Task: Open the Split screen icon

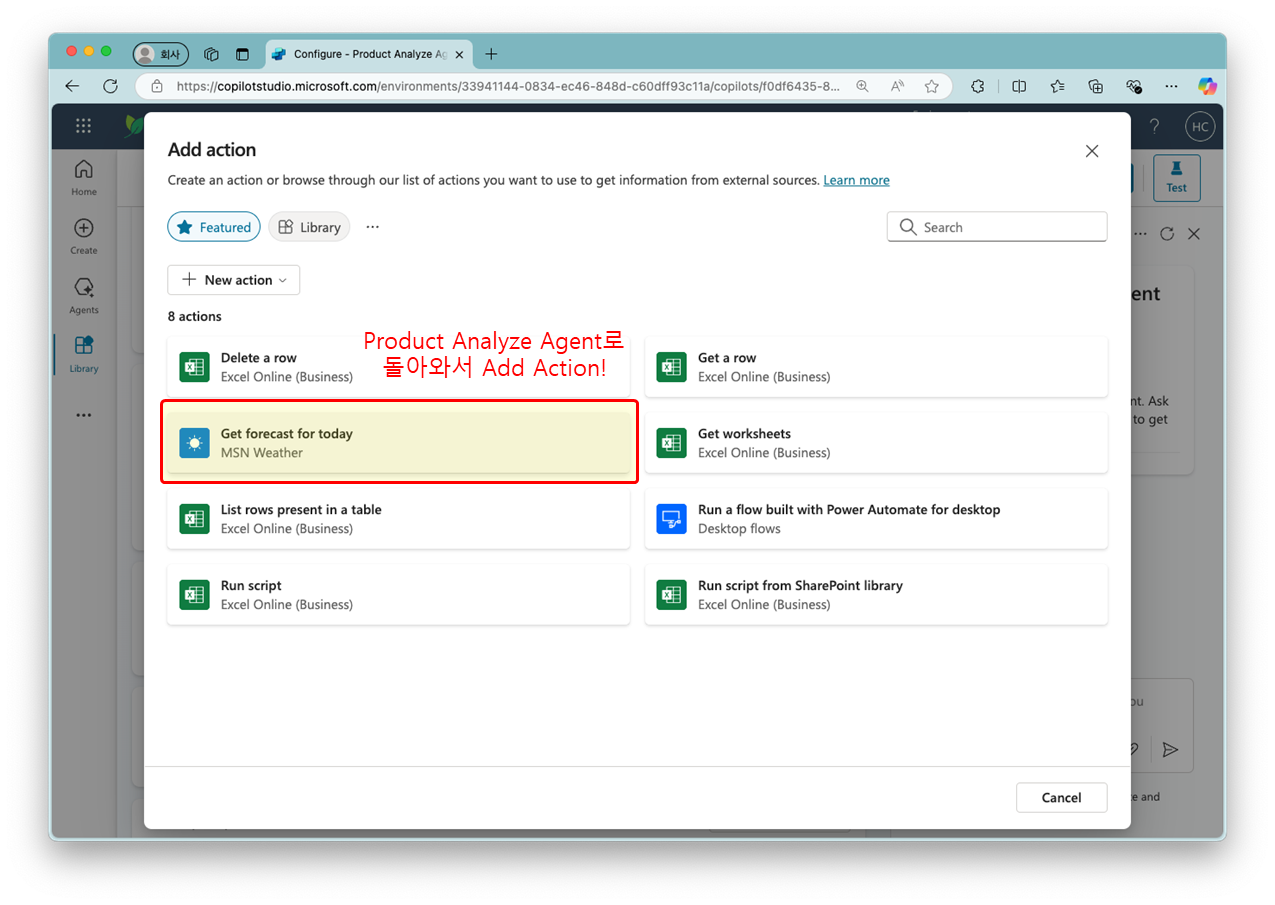Action: (1019, 86)
